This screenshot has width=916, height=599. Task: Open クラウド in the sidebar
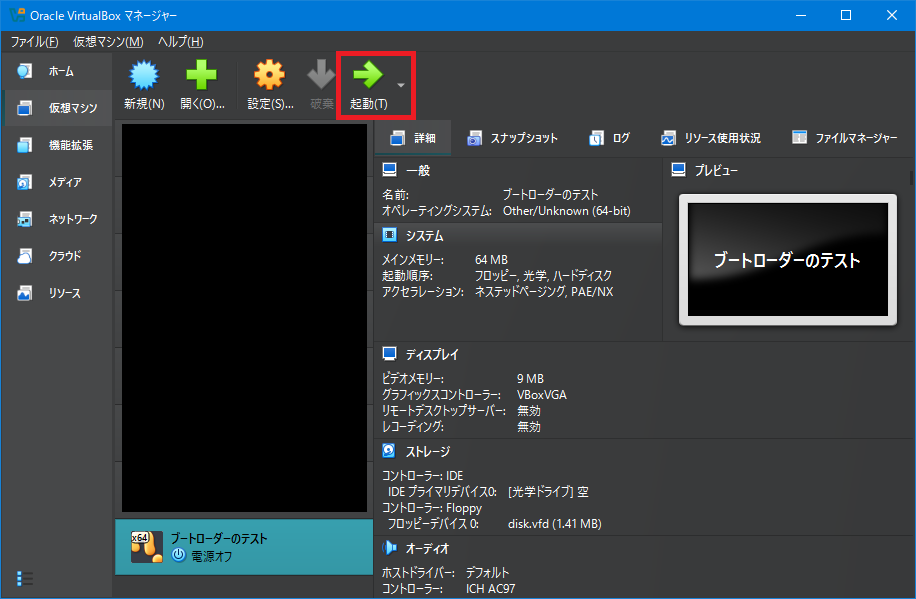pyautogui.click(x=57, y=256)
